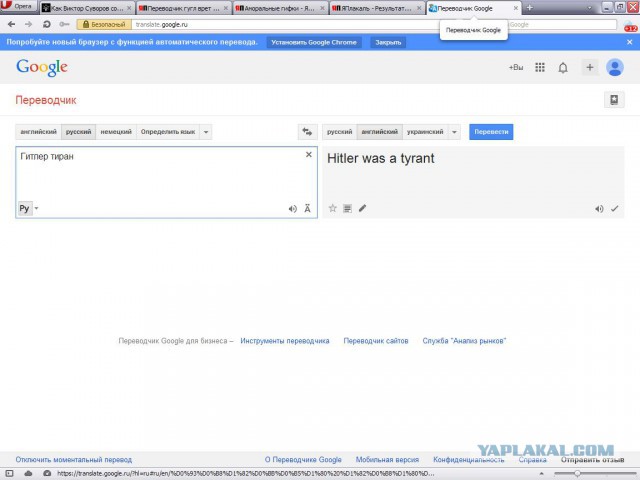Open the phrasebook star icon

click(614, 100)
